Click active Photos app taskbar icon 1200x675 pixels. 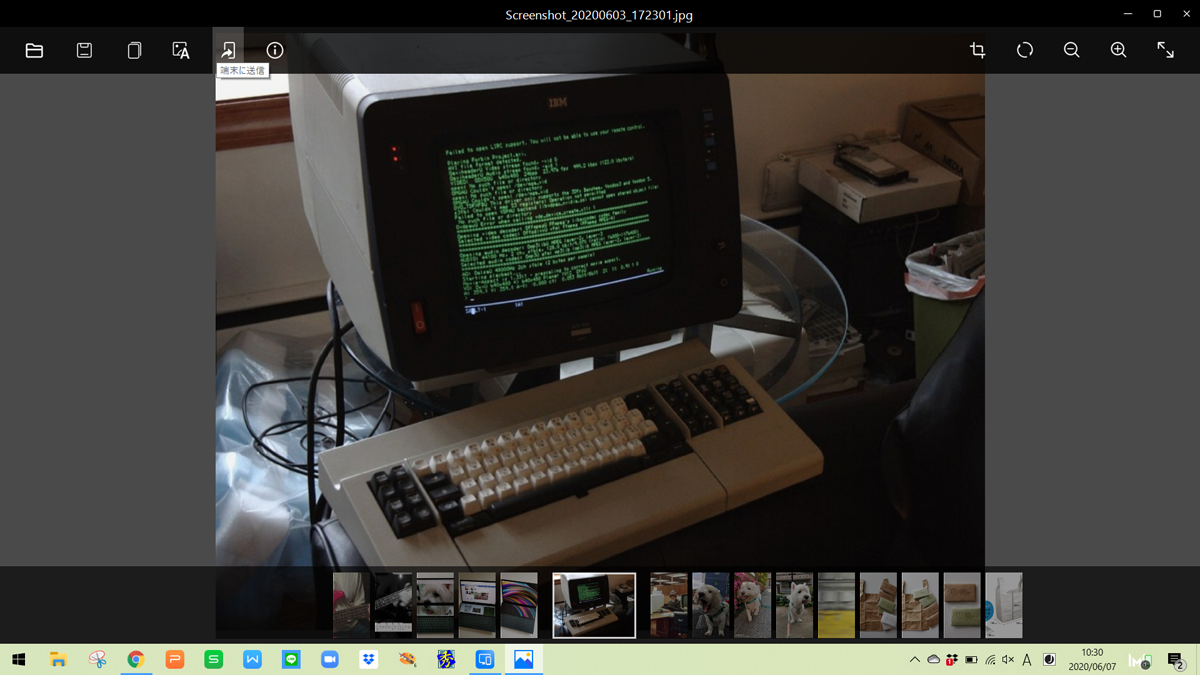coord(524,659)
